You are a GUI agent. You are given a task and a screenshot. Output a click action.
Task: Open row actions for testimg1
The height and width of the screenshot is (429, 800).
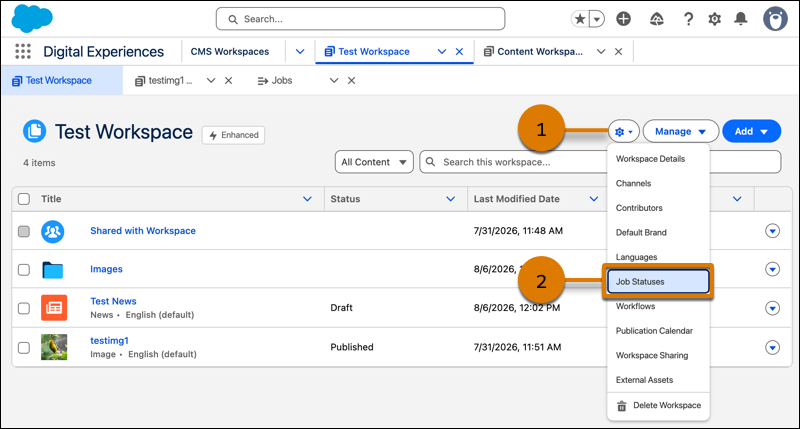point(772,348)
